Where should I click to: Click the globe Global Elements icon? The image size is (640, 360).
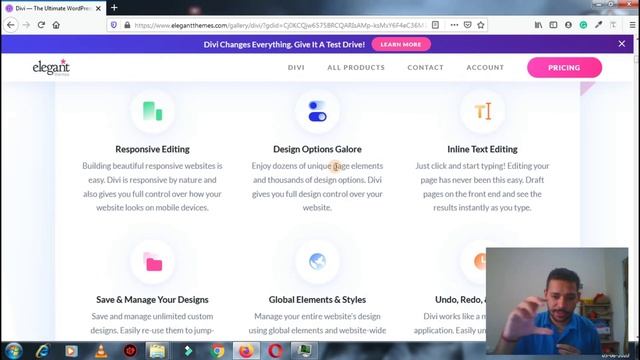pyautogui.click(x=317, y=262)
